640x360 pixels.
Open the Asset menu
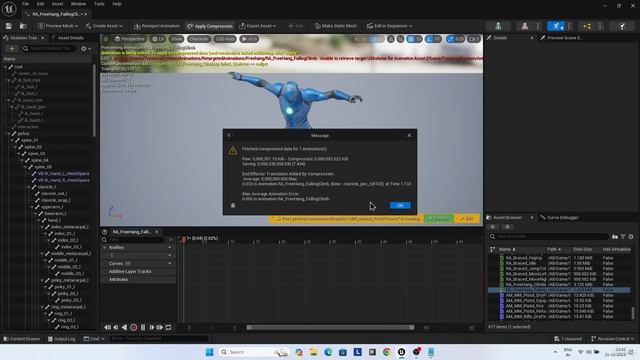pos(57,4)
